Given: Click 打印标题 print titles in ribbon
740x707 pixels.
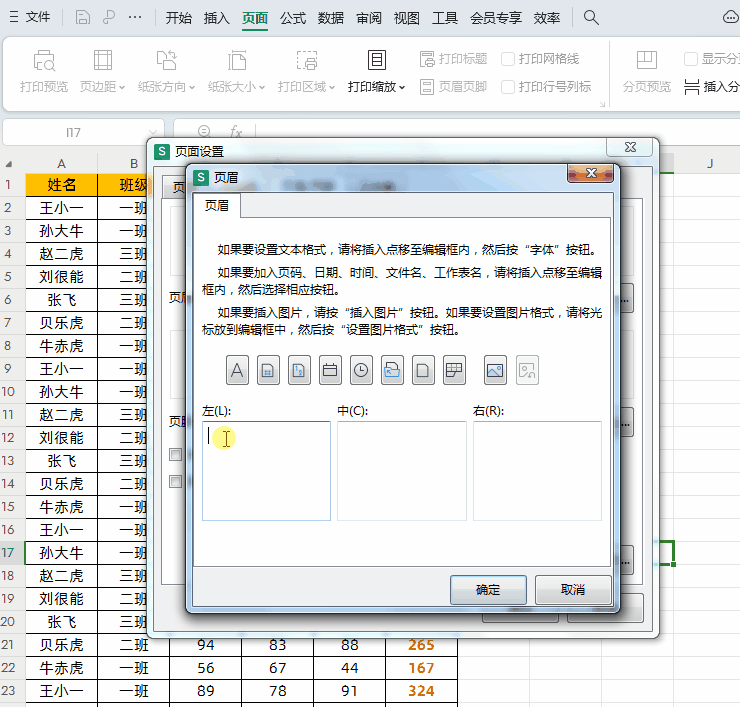Looking at the screenshot, I should (454, 59).
